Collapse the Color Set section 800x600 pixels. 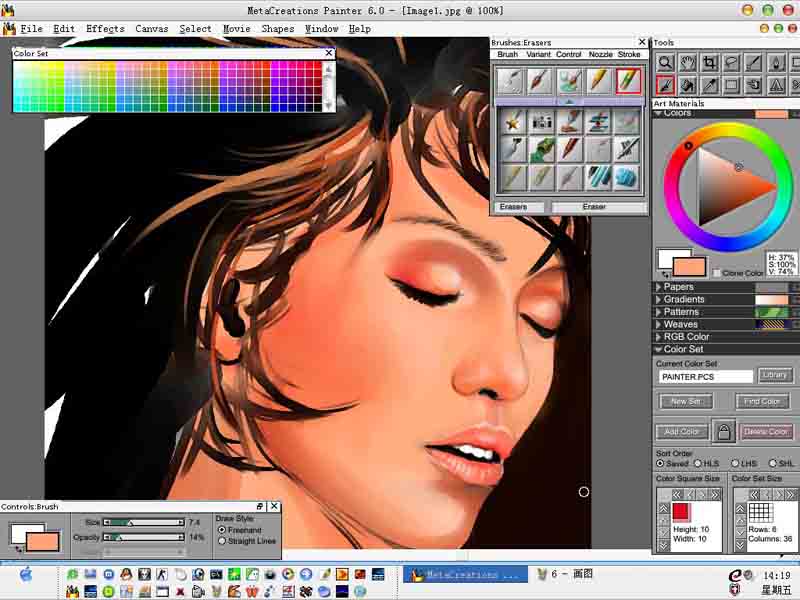click(x=658, y=349)
